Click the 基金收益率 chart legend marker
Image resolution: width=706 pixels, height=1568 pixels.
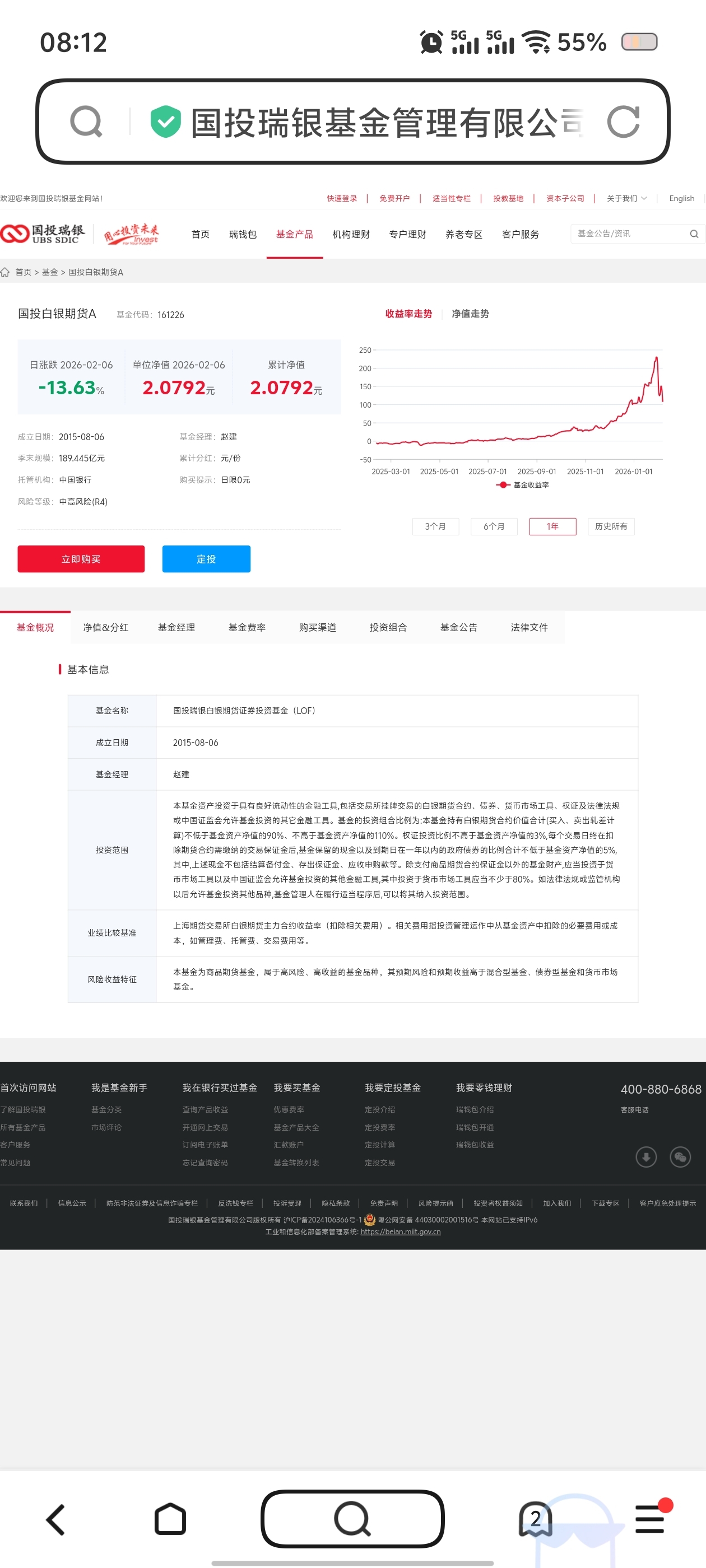pyautogui.click(x=503, y=485)
